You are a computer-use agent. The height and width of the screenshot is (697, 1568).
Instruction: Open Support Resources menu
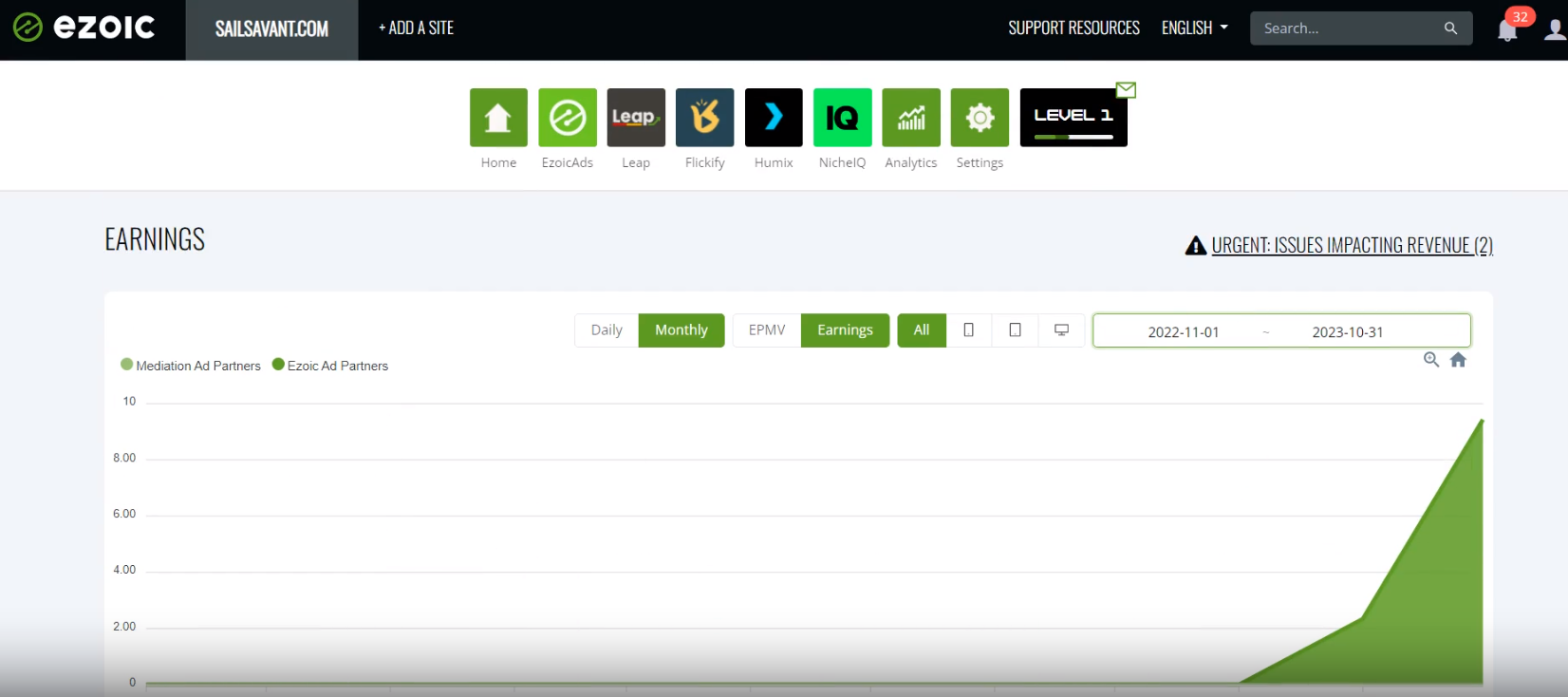1073,28
